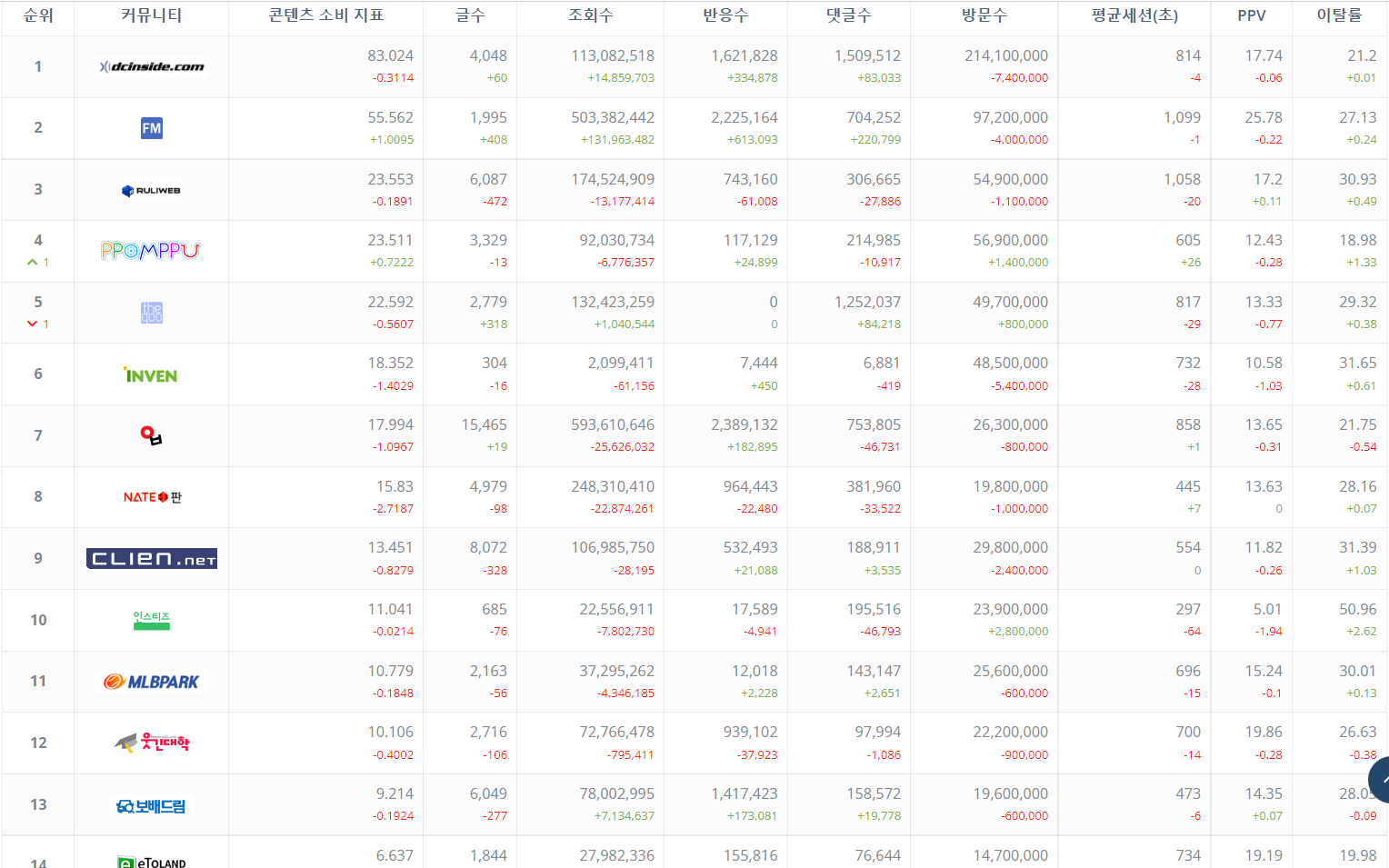Click the Instiz green logo

(x=151, y=620)
